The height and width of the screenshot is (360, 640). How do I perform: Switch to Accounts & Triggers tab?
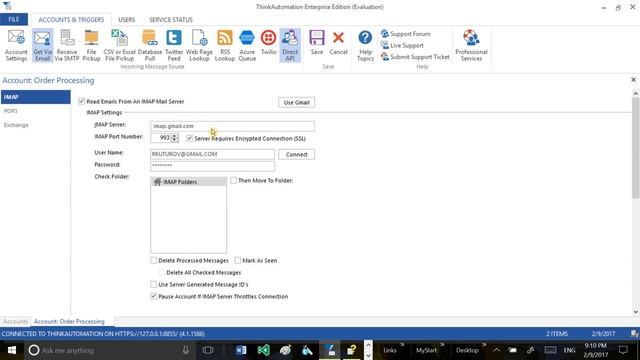point(71,20)
